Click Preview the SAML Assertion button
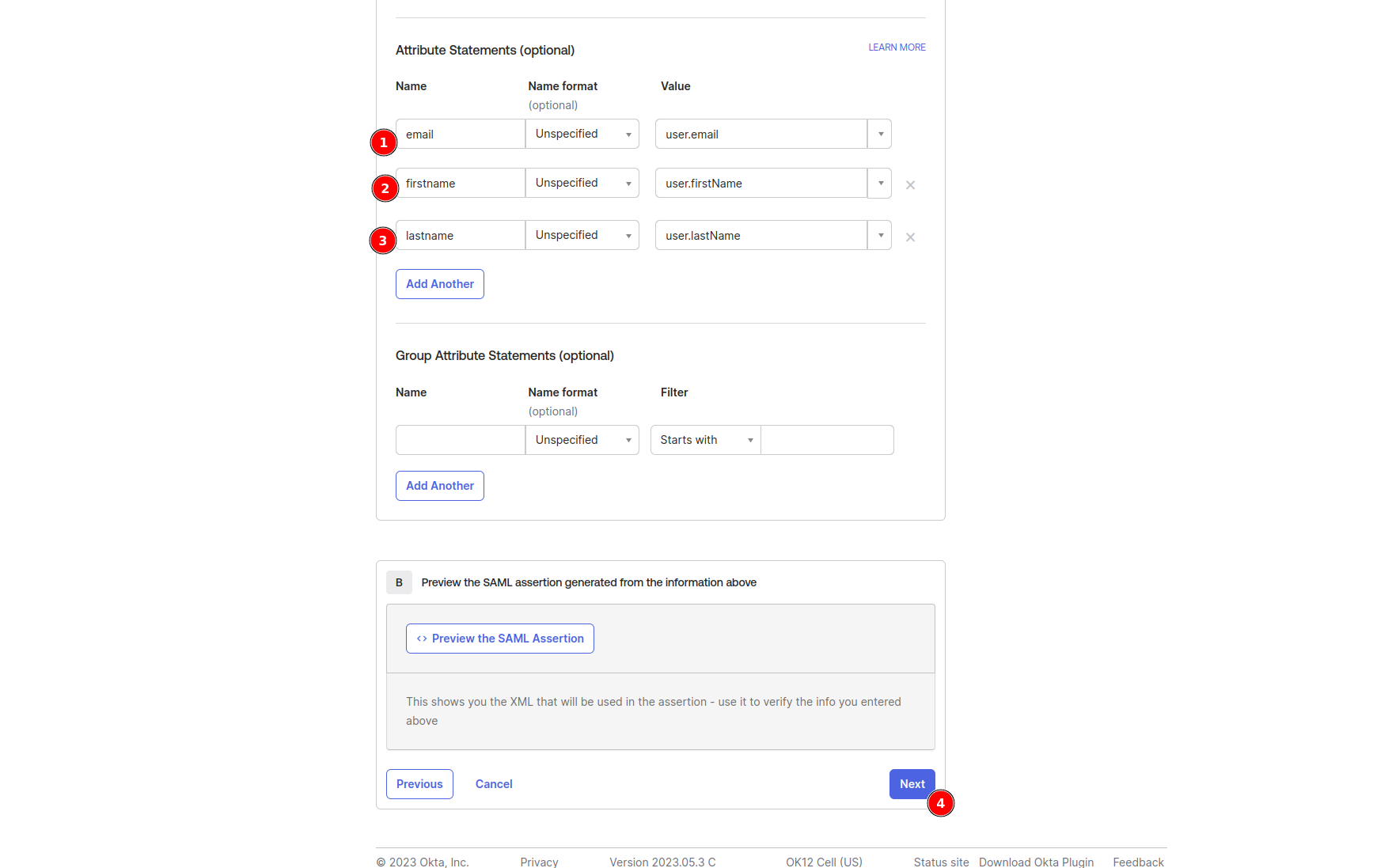Image resolution: width=1392 pixels, height=868 pixels. [x=500, y=639]
